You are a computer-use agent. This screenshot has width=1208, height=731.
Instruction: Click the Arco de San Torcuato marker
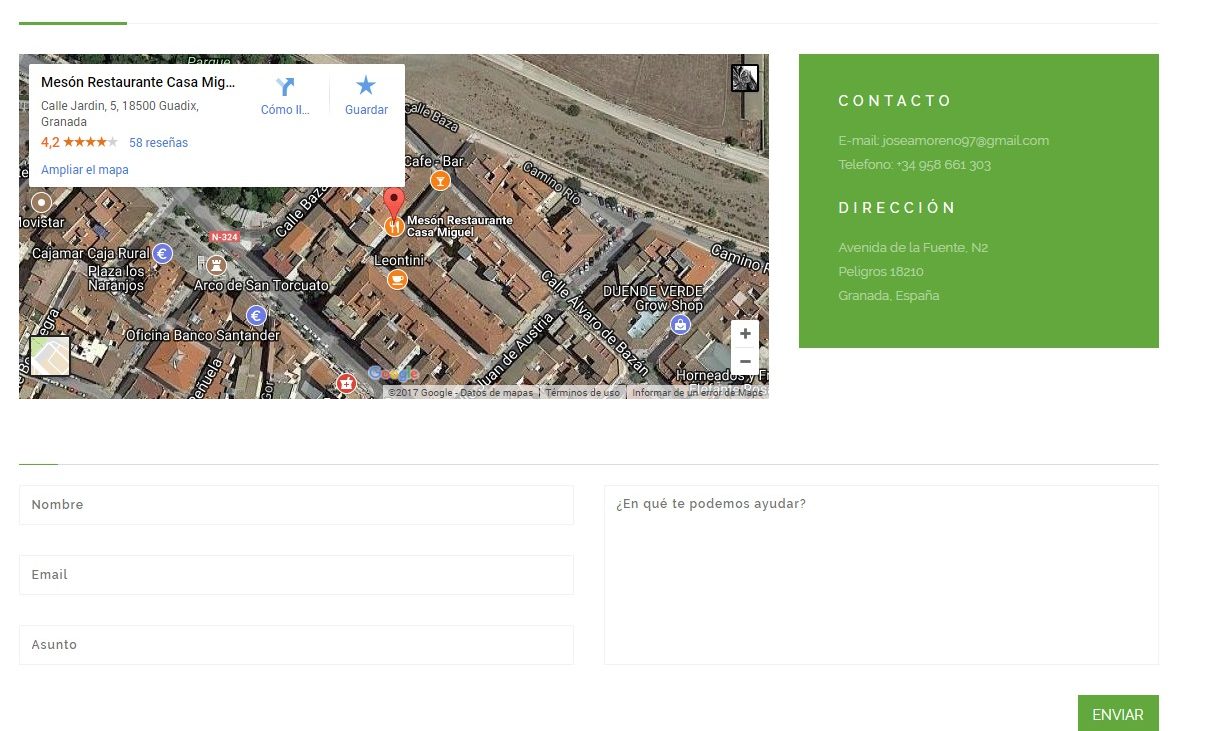point(214,265)
